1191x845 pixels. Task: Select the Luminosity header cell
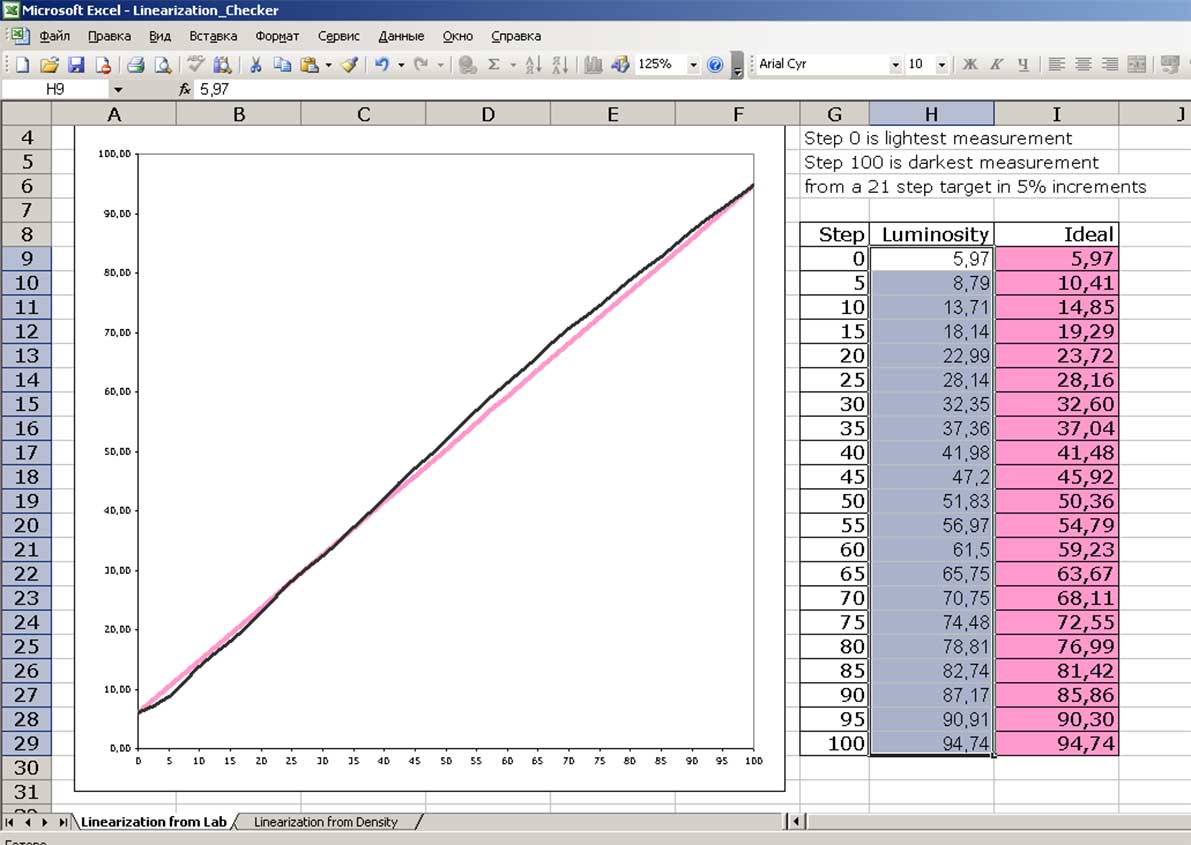click(x=931, y=234)
